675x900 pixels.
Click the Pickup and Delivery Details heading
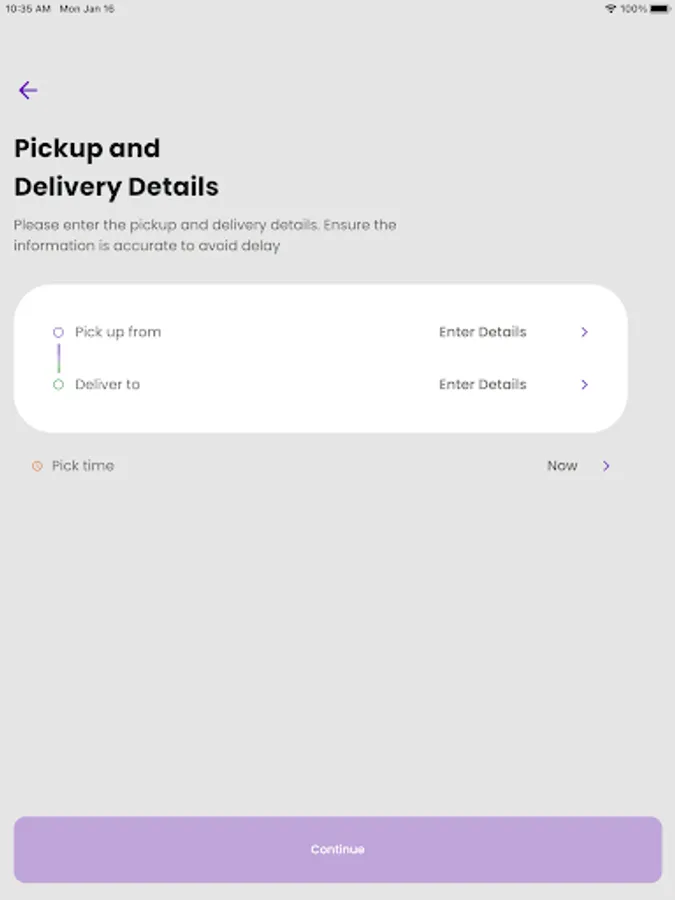[x=116, y=167]
